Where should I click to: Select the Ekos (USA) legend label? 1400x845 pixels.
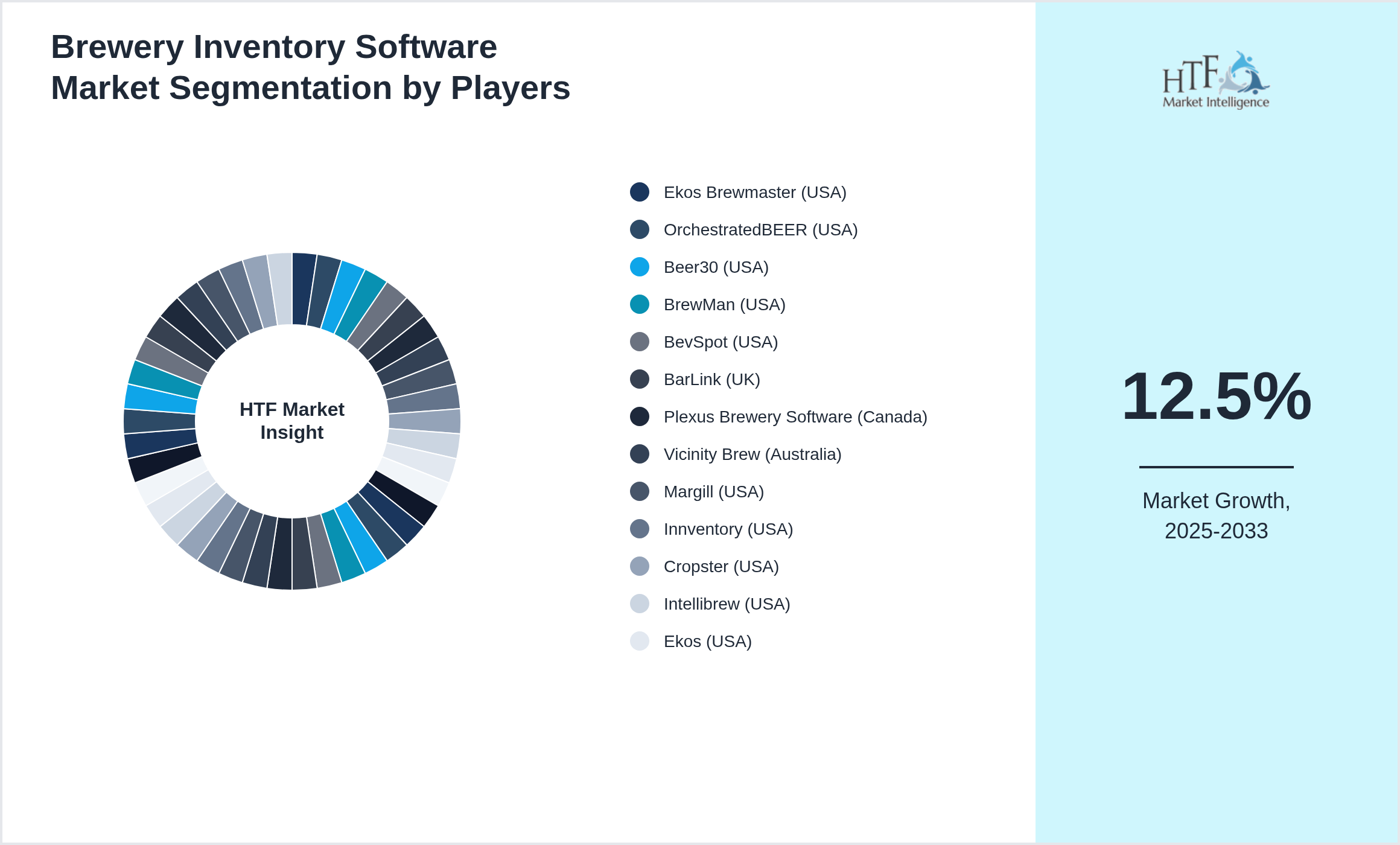708,642
